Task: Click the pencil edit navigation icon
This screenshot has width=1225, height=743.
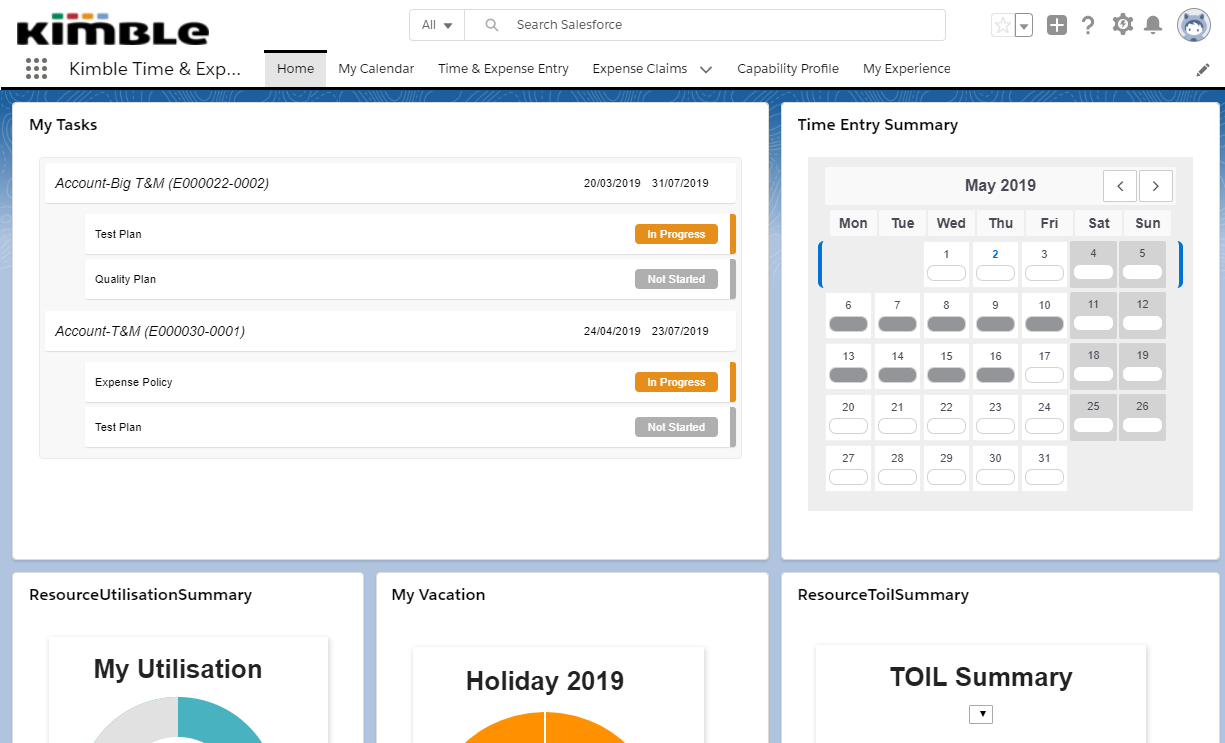Action: point(1203,70)
